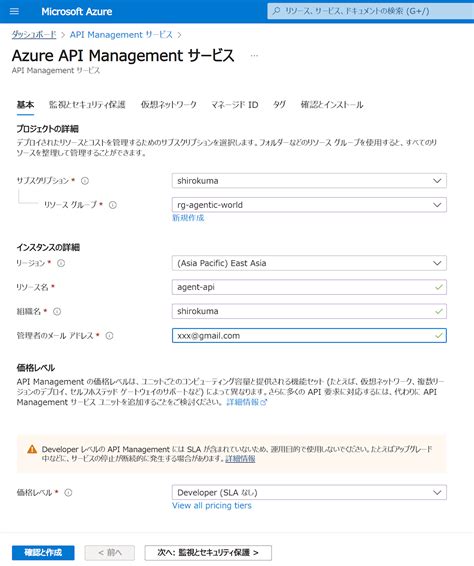Switch to the マネージド ID tab

(235, 105)
